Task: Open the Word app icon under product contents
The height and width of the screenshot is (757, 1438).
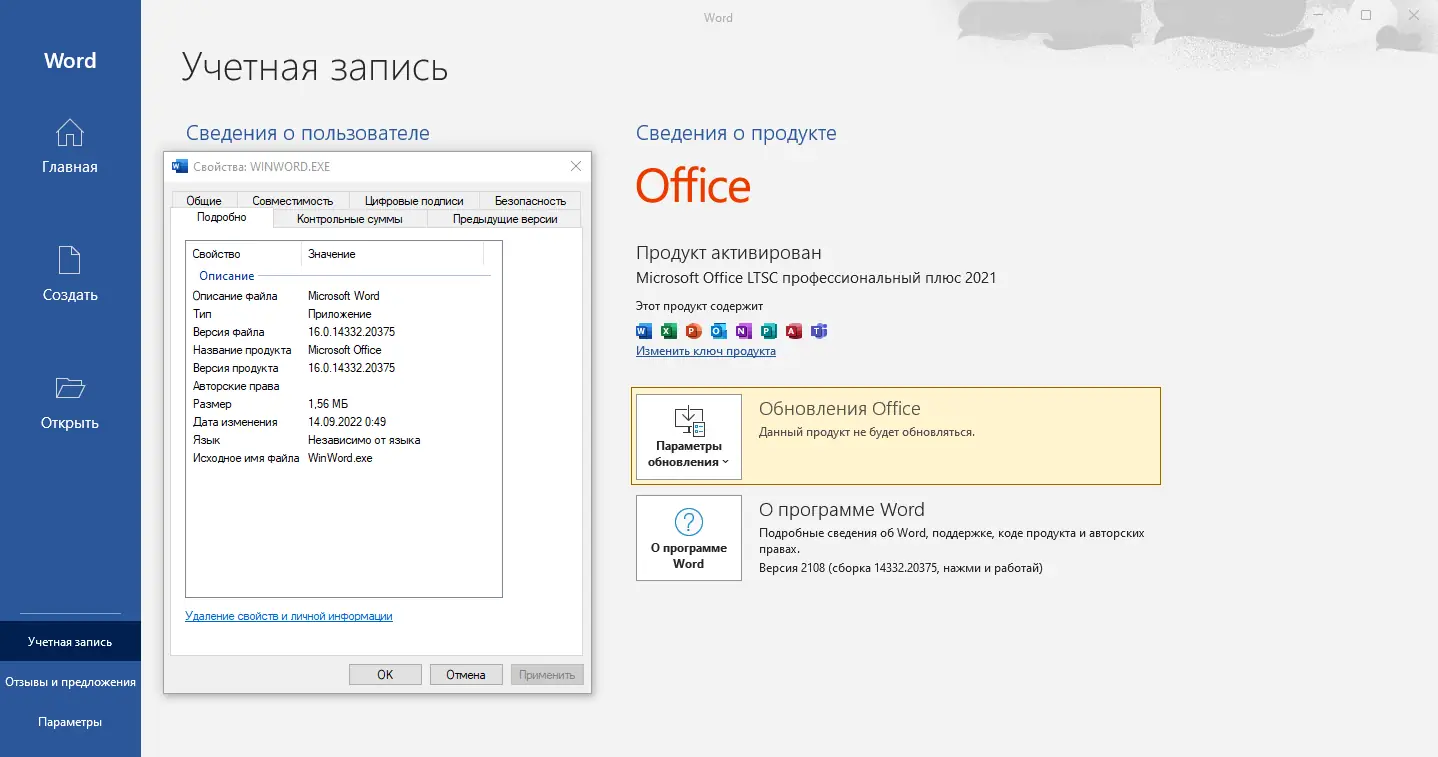Action: click(642, 331)
